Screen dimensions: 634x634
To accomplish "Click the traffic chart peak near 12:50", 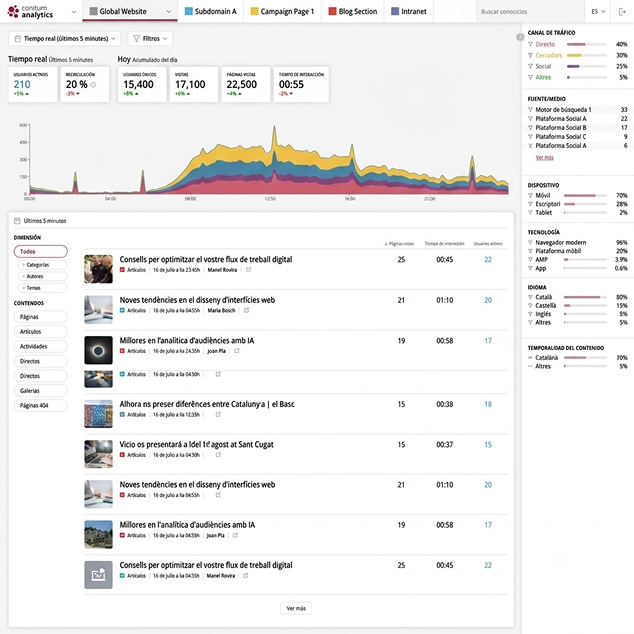I will pos(275,129).
